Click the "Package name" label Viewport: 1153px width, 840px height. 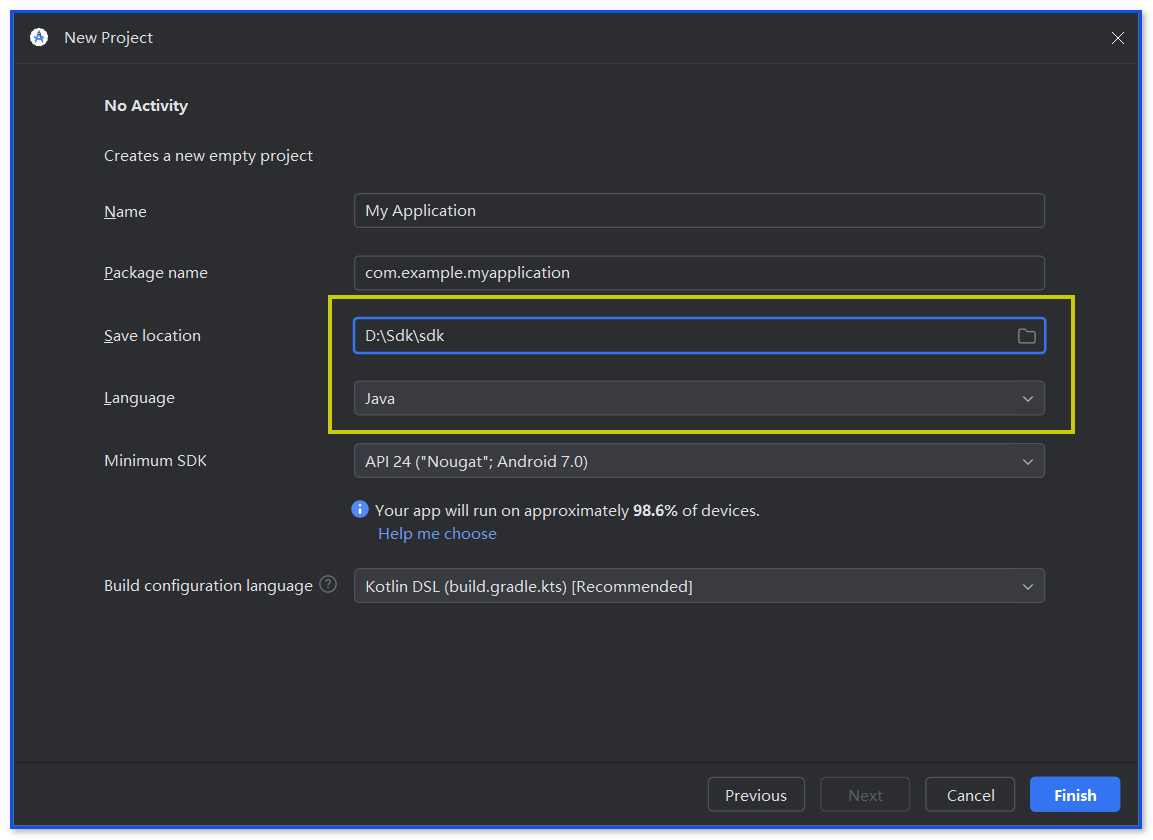(156, 273)
